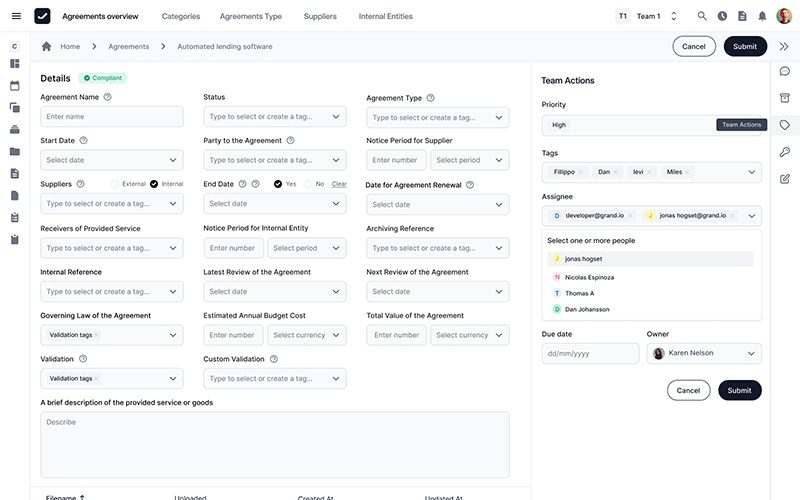The width and height of the screenshot is (800, 500).
Task: Open the Start Date picker
Action: coord(112,160)
